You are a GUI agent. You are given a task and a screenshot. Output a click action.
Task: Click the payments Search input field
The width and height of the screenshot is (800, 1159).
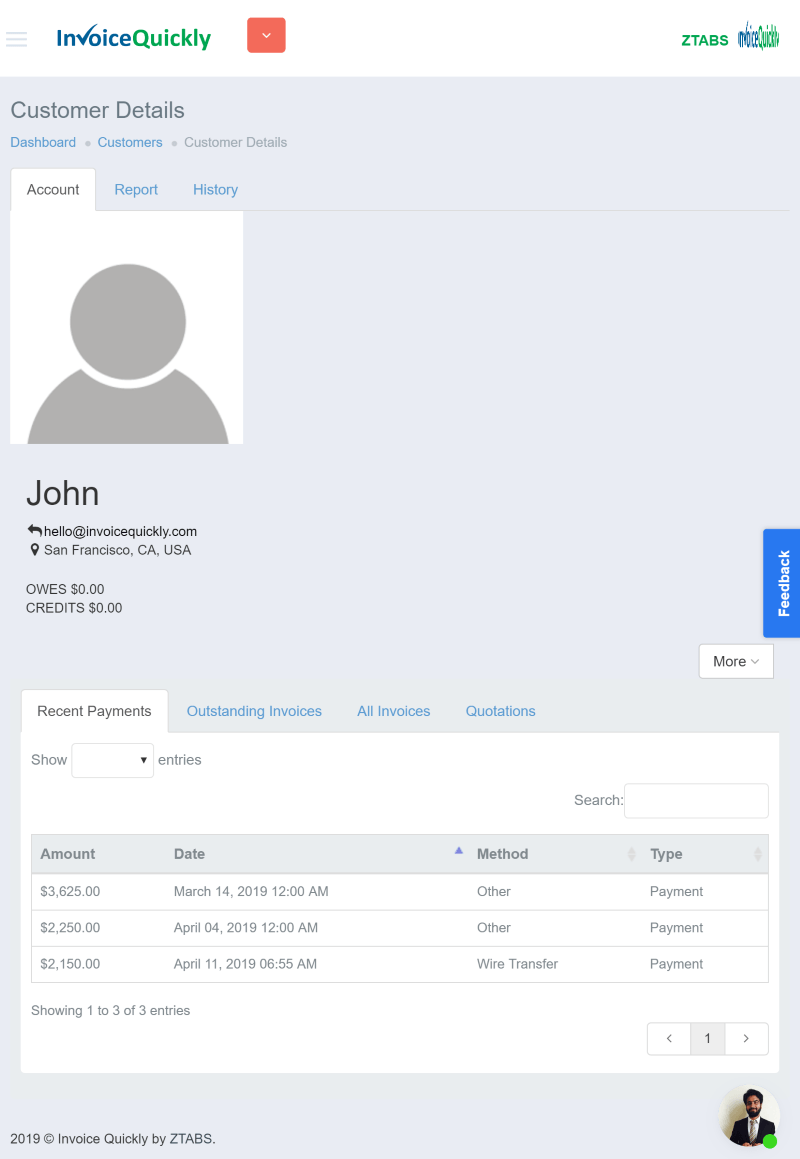point(696,800)
